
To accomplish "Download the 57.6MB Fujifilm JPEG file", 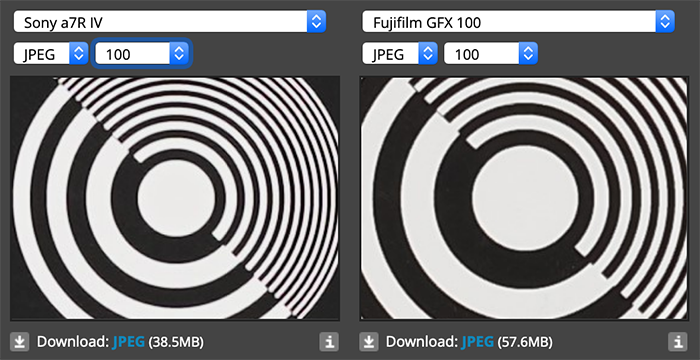I will click(478, 342).
